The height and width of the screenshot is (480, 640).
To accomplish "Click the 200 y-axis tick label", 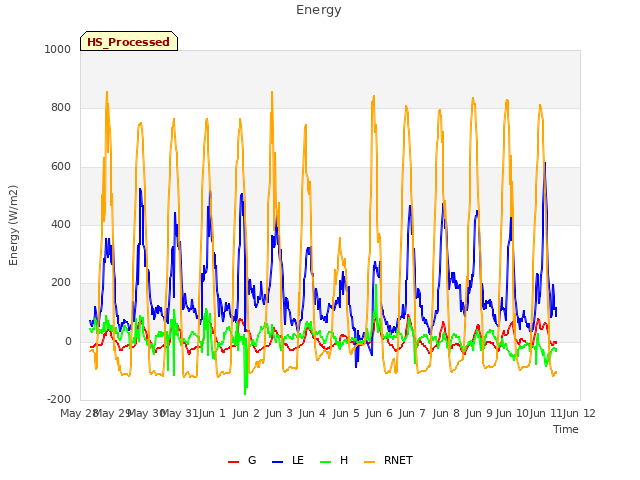I will coord(61,282).
